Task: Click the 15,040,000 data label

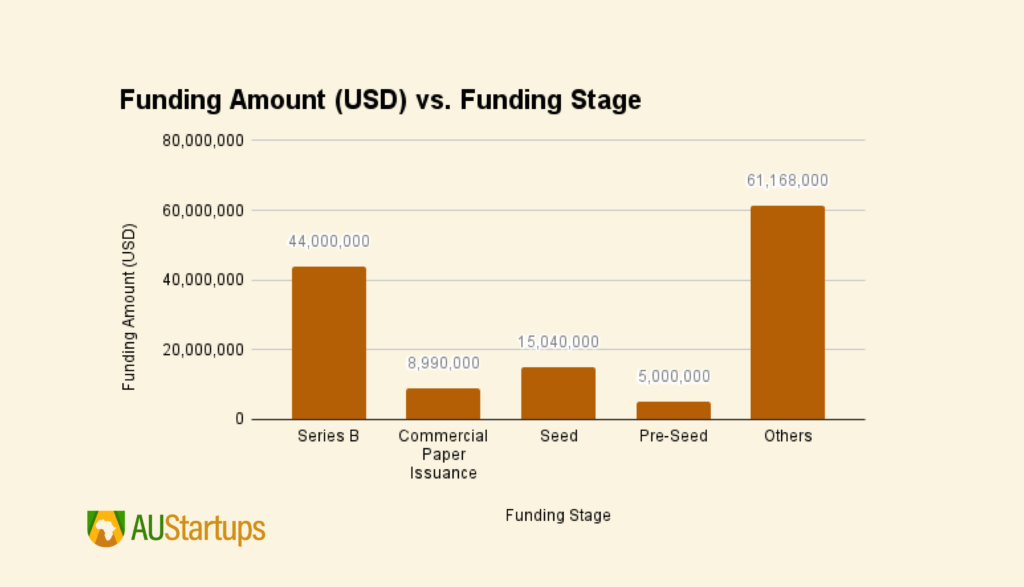Action: tap(558, 342)
